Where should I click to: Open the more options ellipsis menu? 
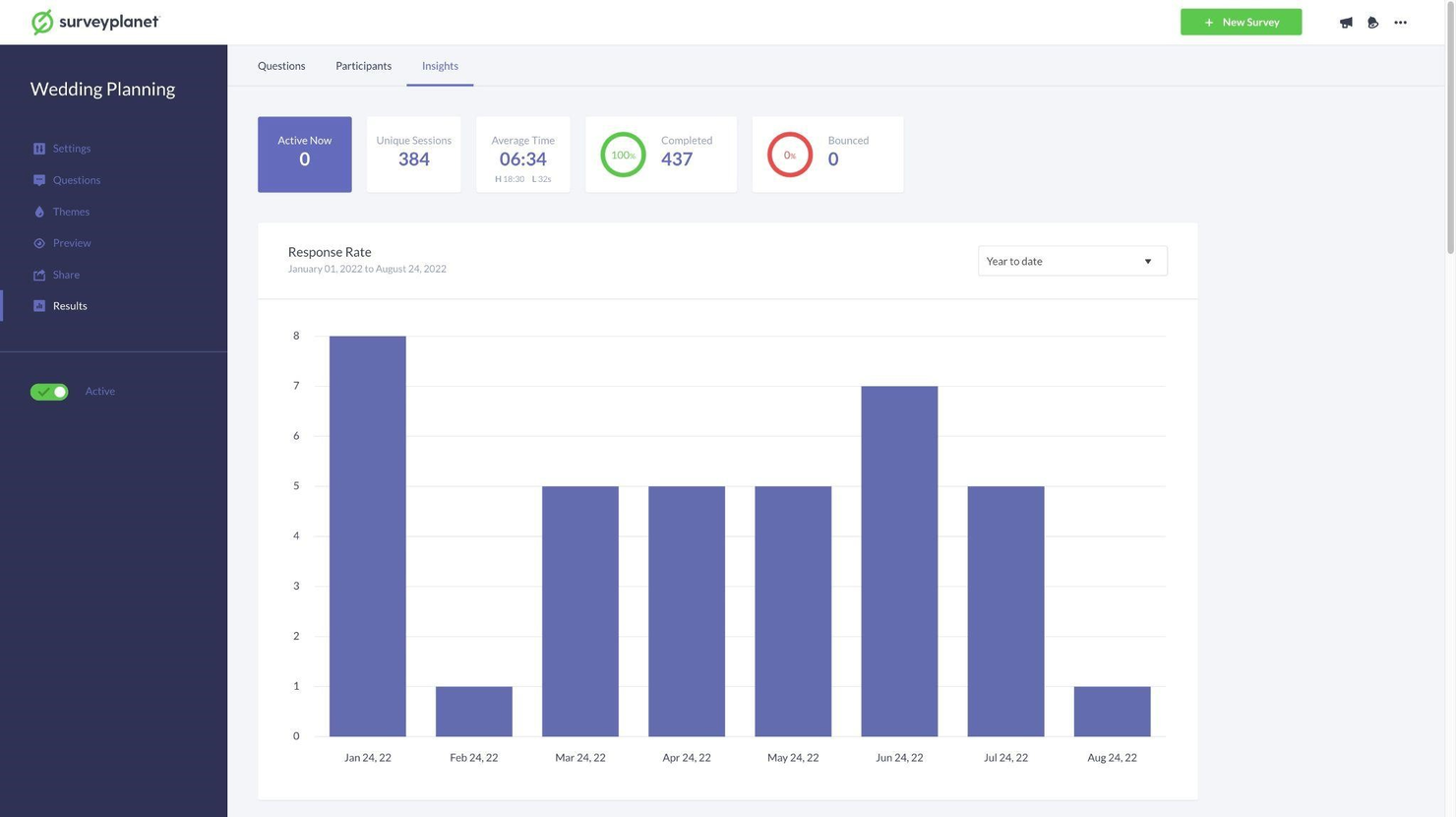pyautogui.click(x=1400, y=22)
